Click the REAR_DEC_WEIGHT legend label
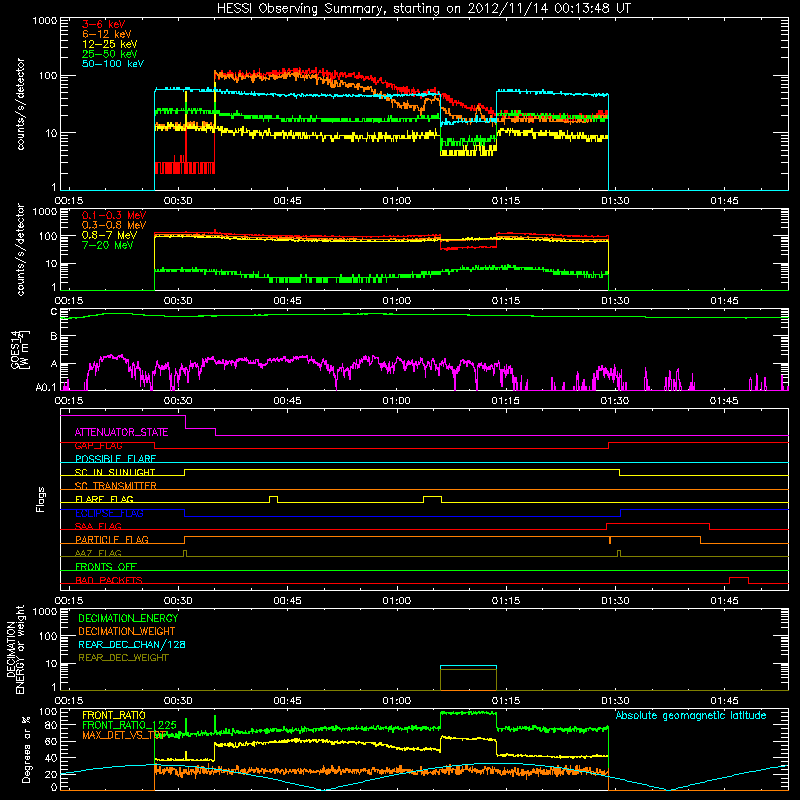 [x=123, y=658]
